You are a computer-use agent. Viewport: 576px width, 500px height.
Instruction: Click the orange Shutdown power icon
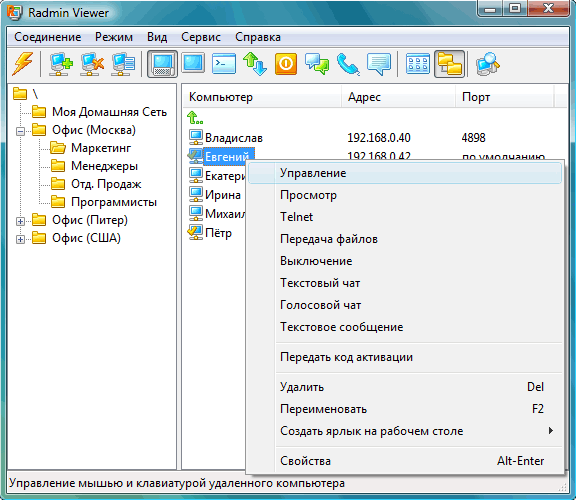[286, 64]
